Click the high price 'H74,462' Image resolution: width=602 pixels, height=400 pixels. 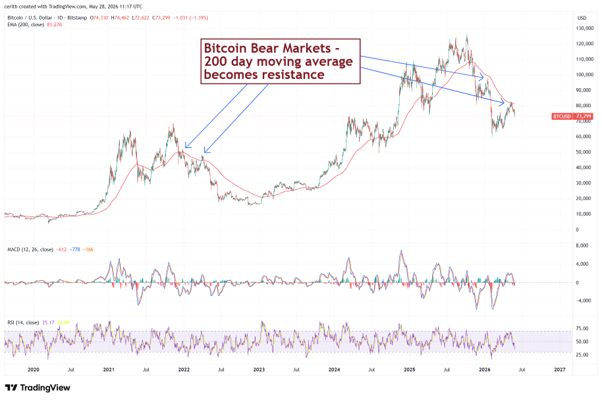pos(120,18)
